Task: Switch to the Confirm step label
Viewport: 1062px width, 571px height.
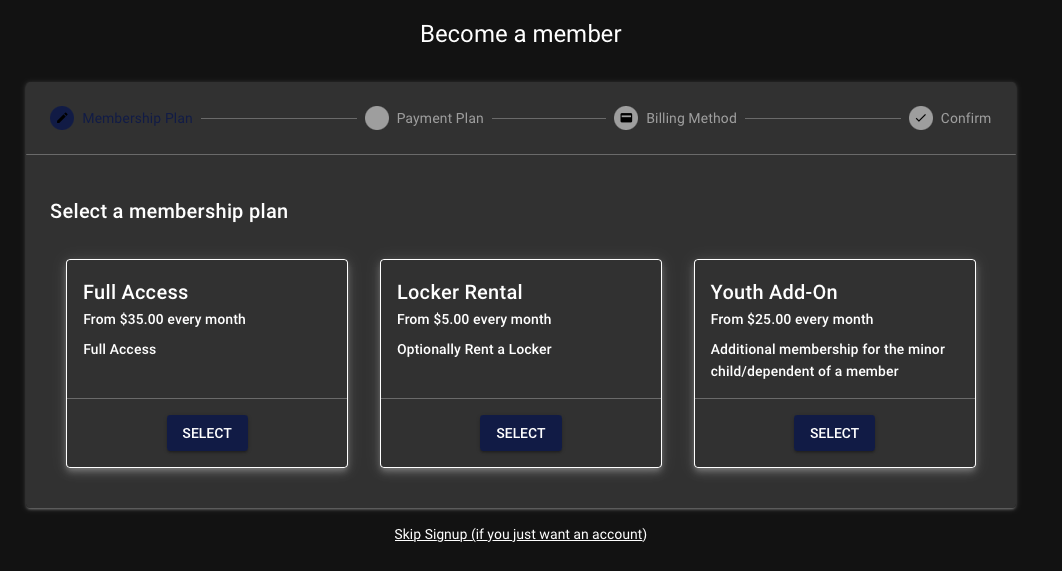Action: click(965, 118)
